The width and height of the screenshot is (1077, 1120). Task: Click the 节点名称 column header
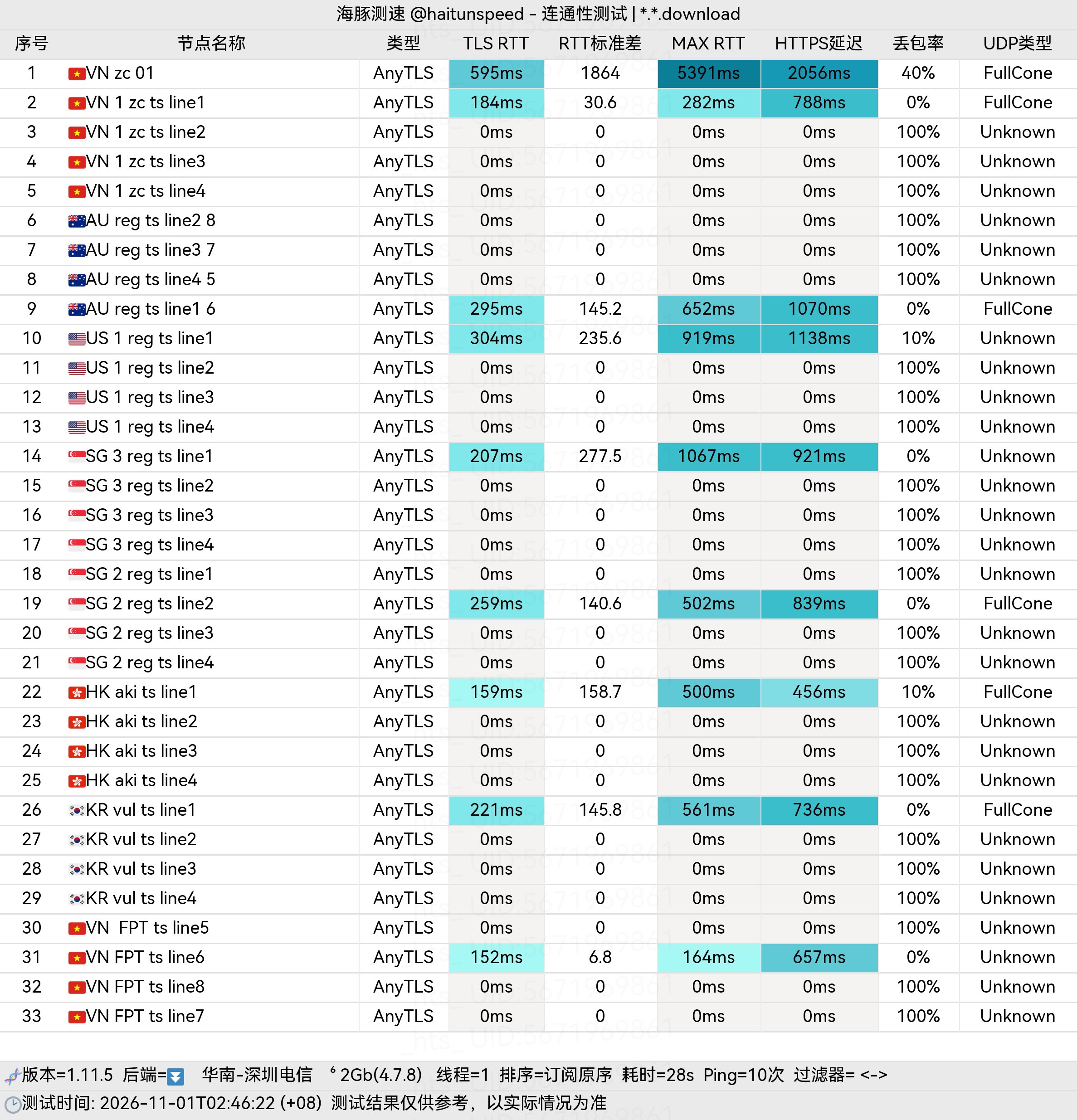point(211,44)
